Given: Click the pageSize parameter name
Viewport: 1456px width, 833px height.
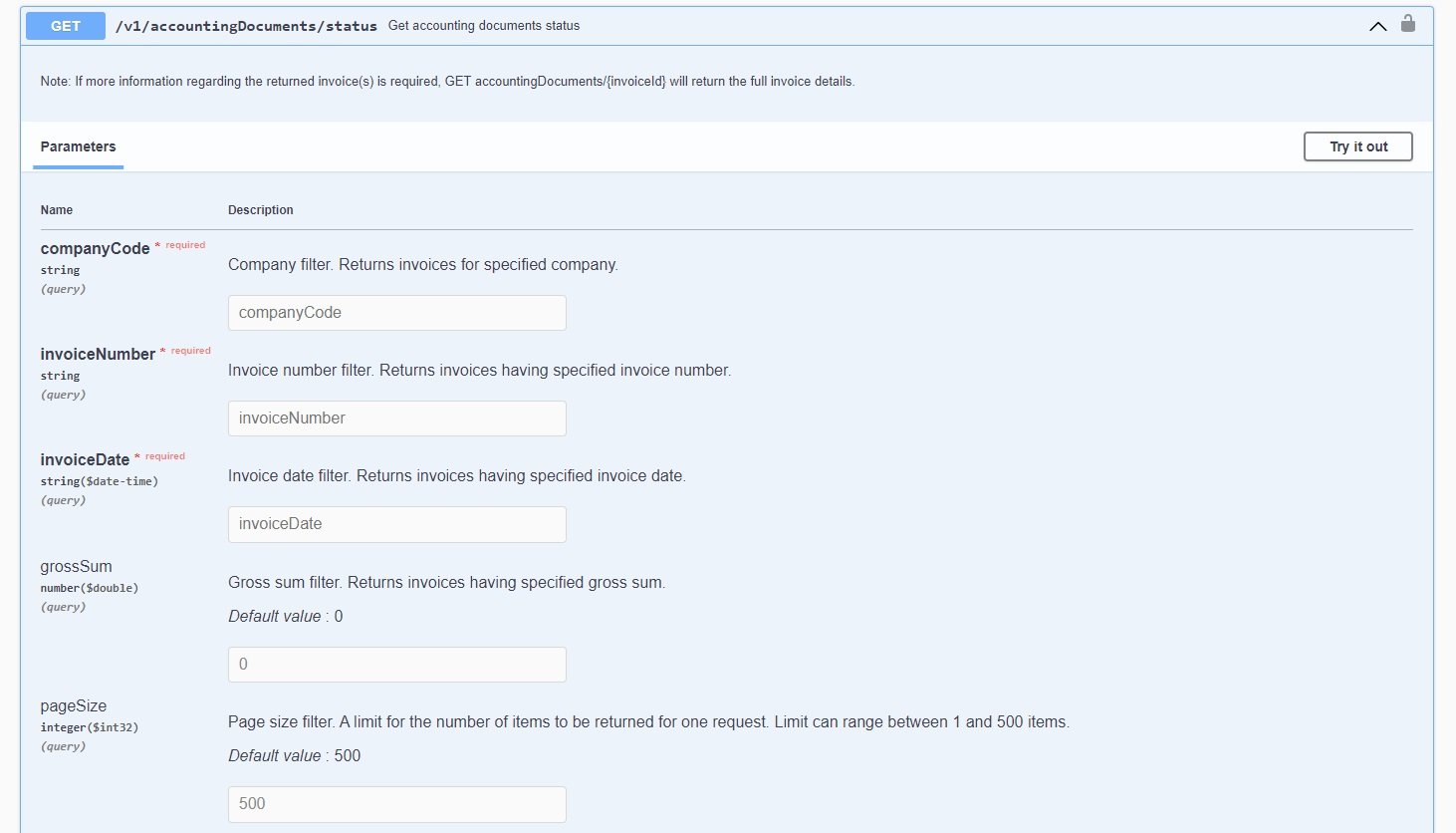Looking at the screenshot, I should point(74,705).
